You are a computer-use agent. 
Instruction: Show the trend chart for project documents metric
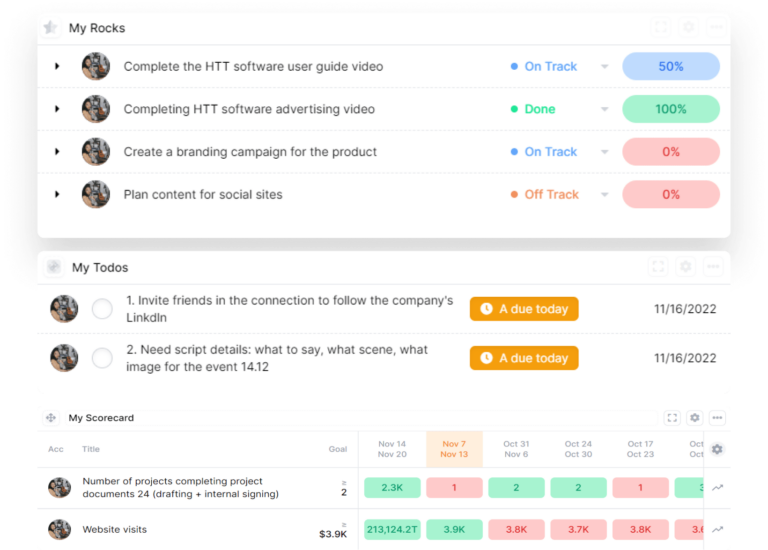click(x=717, y=487)
